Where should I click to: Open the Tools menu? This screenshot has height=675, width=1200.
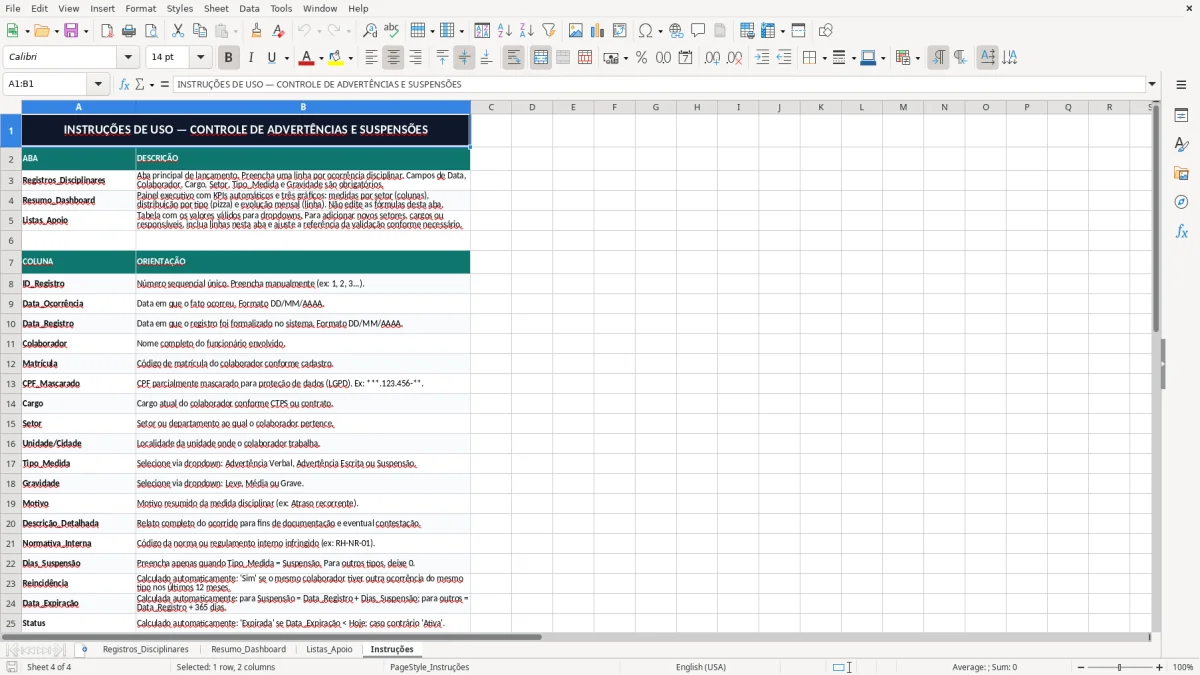click(x=281, y=8)
